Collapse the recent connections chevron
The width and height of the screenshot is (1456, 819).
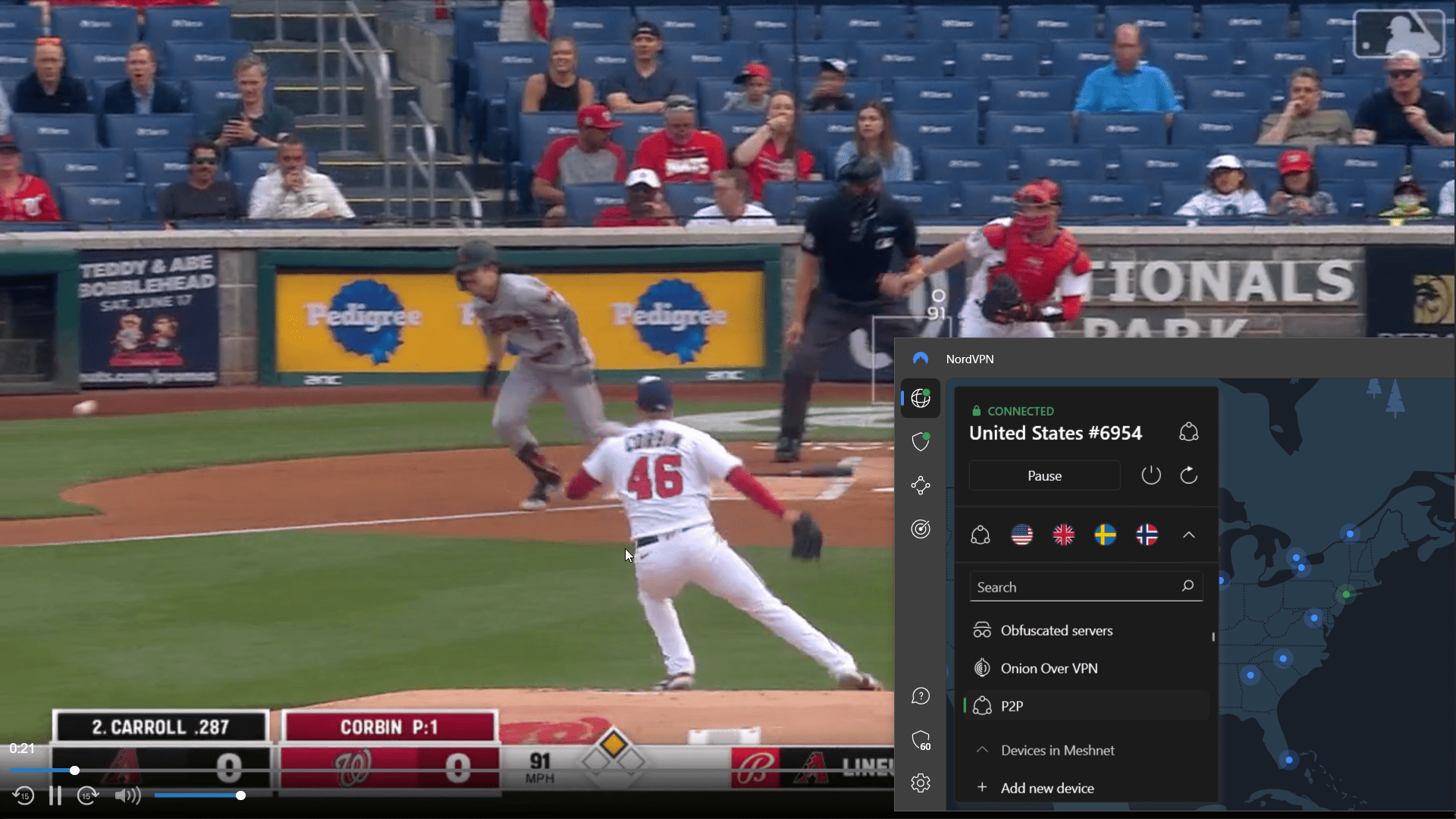pyautogui.click(x=1189, y=535)
